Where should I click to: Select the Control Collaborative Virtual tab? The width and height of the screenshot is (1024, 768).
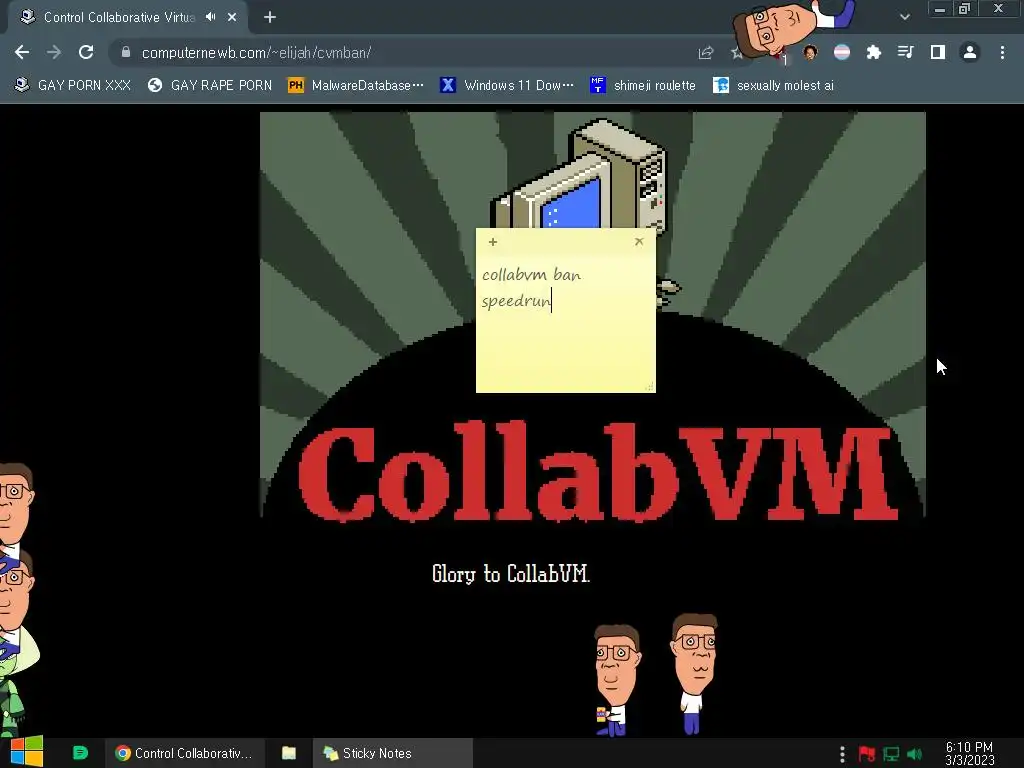coord(128,18)
